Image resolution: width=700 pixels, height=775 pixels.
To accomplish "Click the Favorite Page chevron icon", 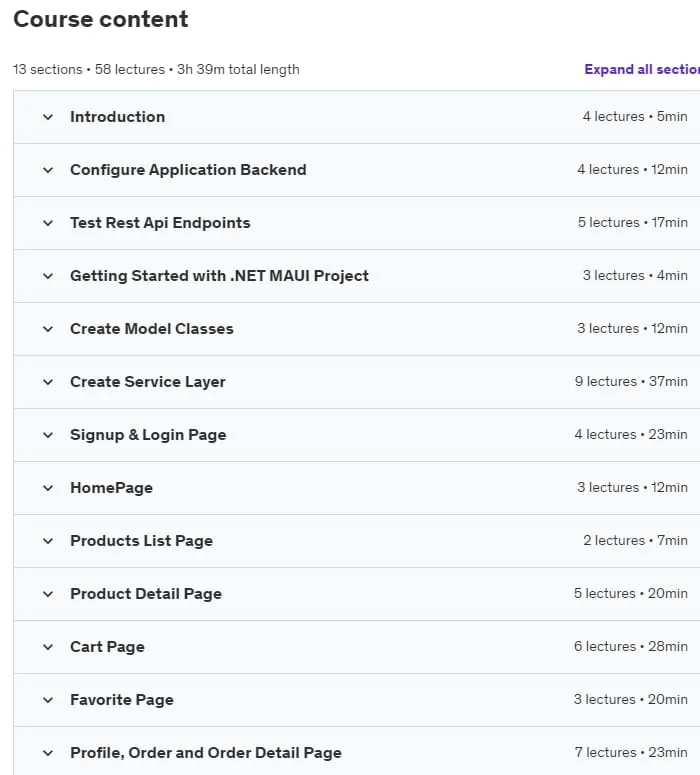I will click(48, 700).
